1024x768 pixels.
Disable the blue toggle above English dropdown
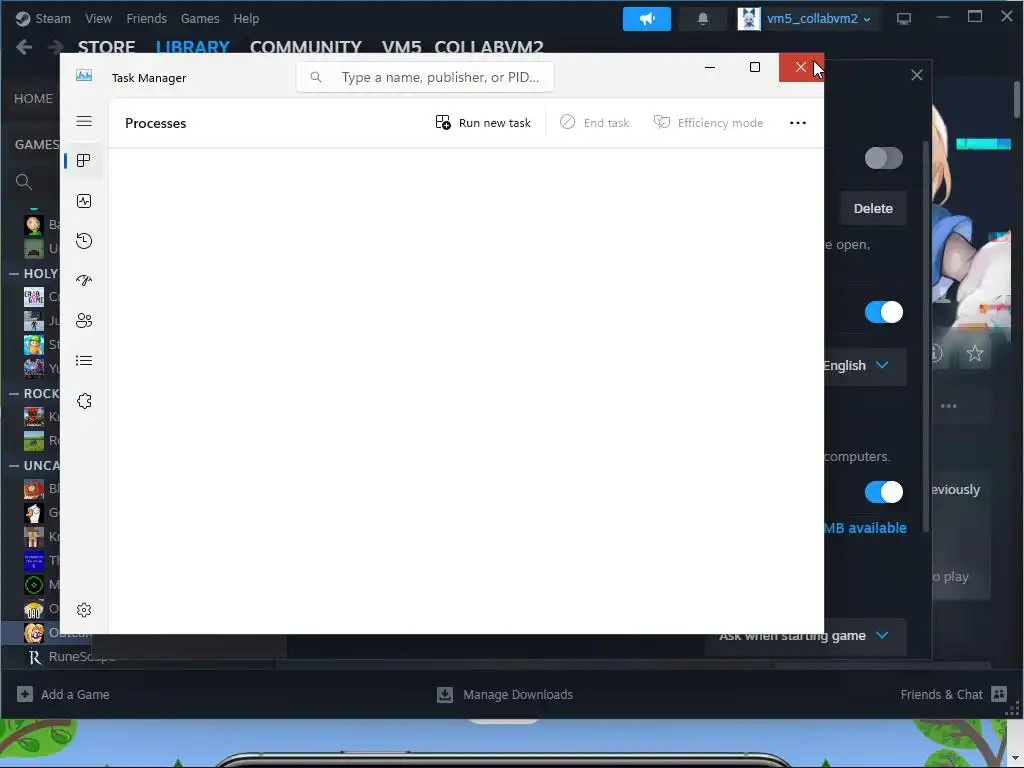(x=884, y=312)
